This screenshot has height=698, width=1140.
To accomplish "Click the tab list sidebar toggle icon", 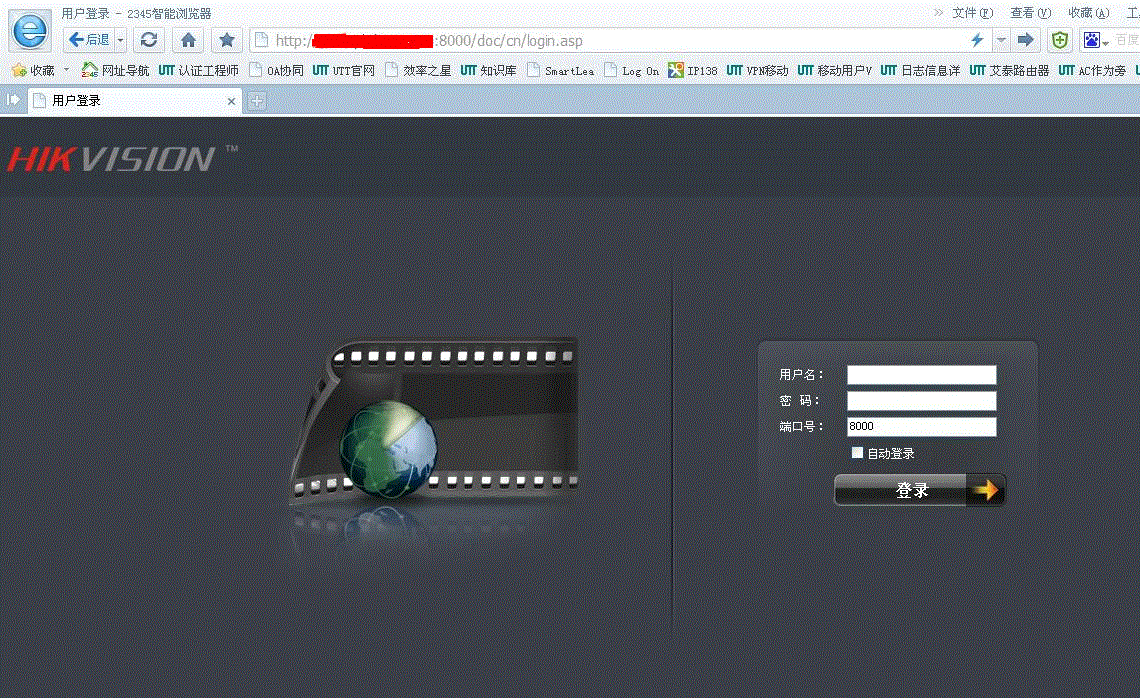I will 13,100.
